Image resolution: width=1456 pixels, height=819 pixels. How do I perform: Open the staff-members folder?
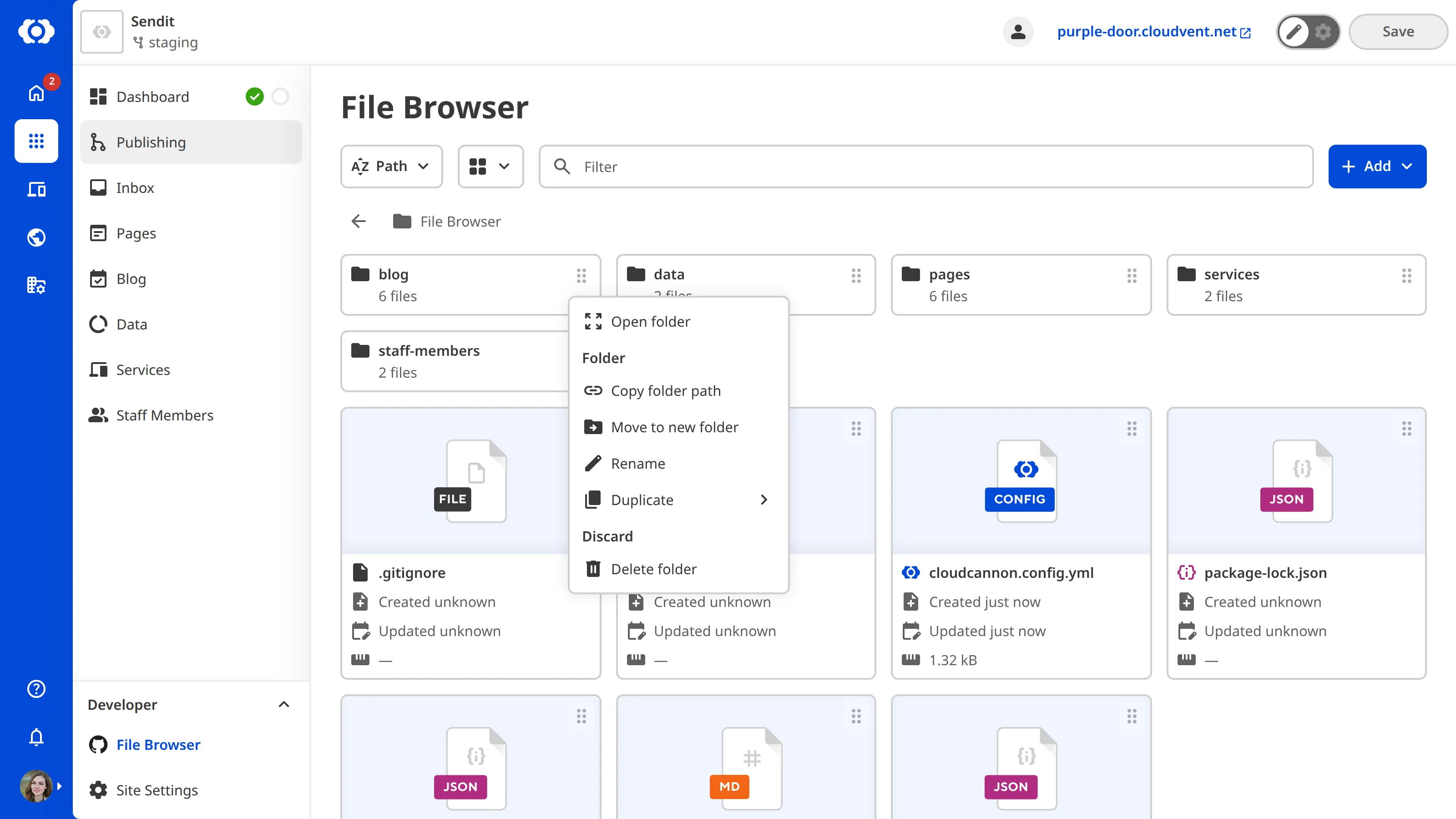(x=455, y=361)
